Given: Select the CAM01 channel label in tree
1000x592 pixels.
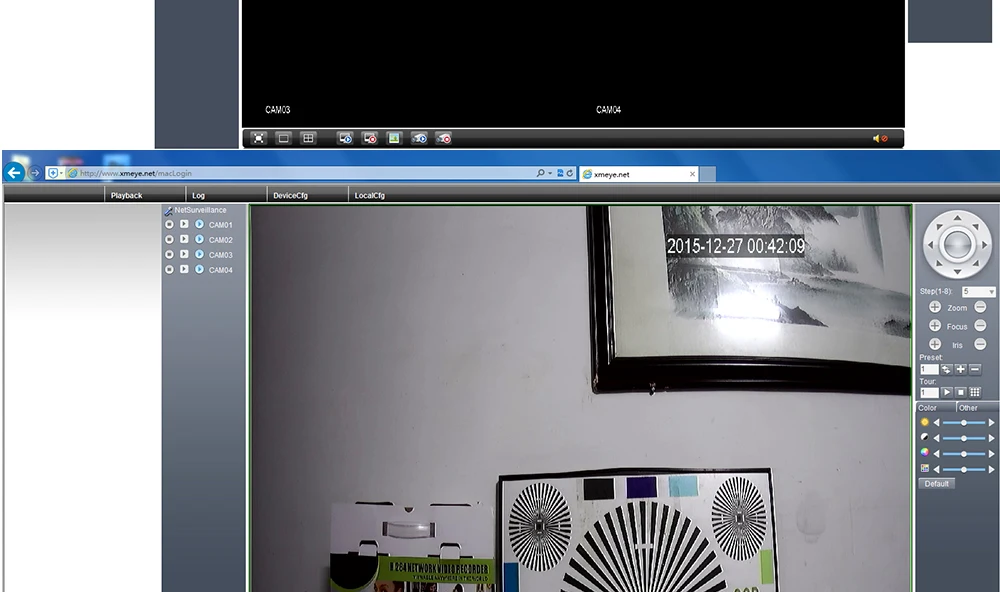Looking at the screenshot, I should click(221, 225).
